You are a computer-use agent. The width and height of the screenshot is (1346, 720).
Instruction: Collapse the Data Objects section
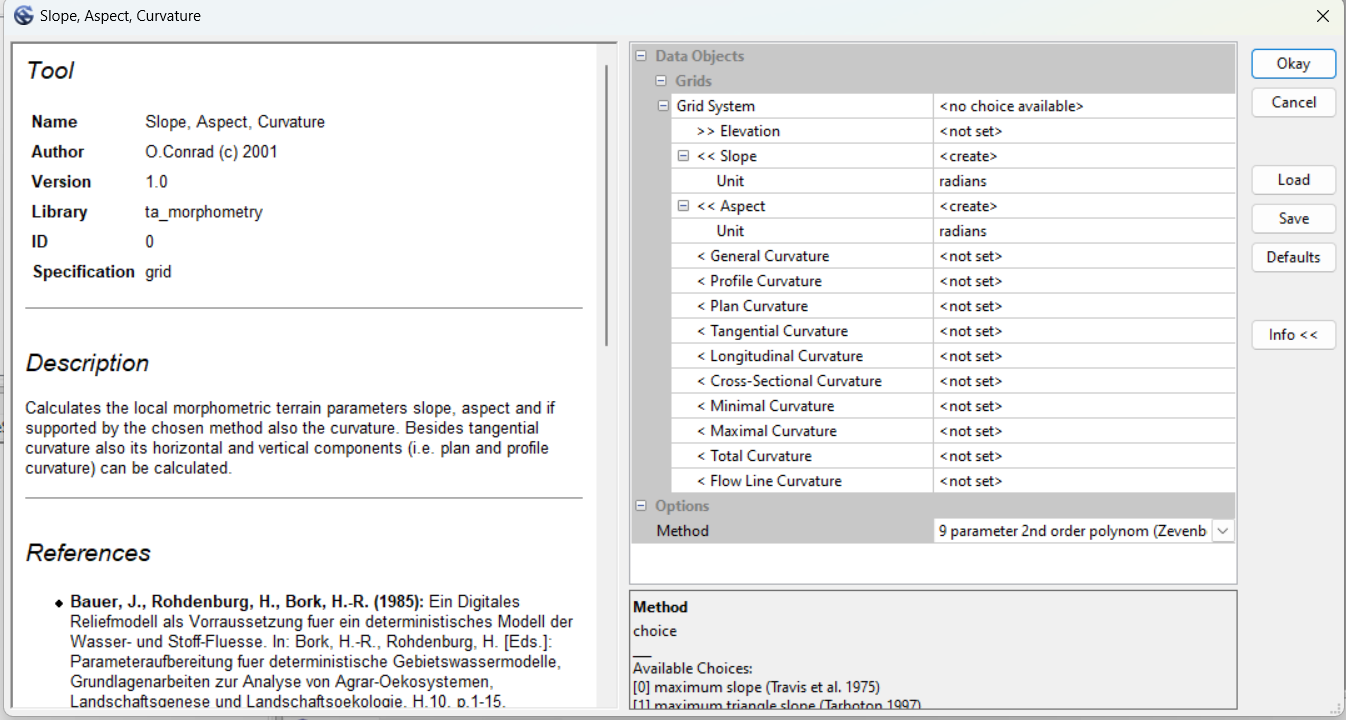click(x=640, y=56)
